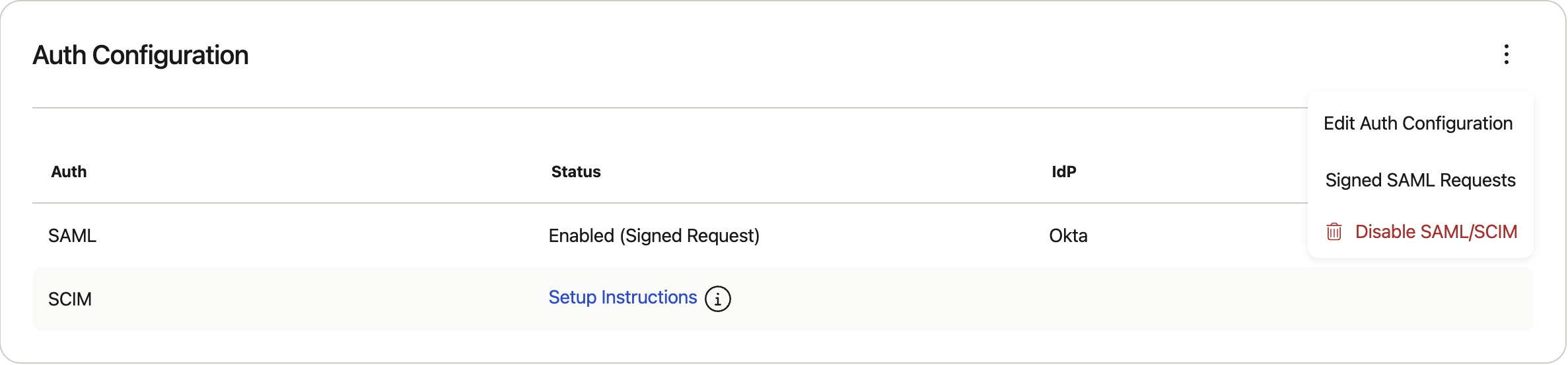1568x365 pixels.
Task: Click the Enabled (Signed Request) status text
Action: click(654, 236)
